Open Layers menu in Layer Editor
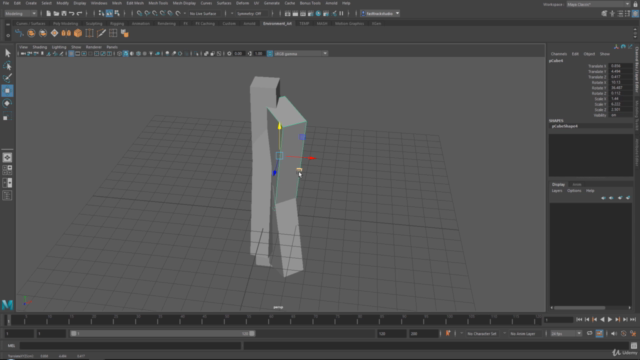Image resolution: width=640 pixels, height=360 pixels. click(557, 191)
